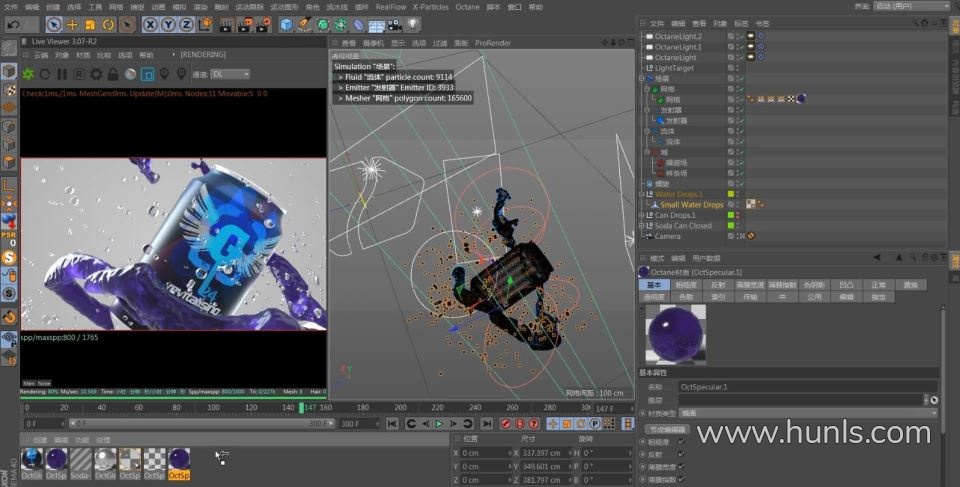Click the purple sphere material preview
Screen dimensions: 960x487
pyautogui.click(x=675, y=334)
